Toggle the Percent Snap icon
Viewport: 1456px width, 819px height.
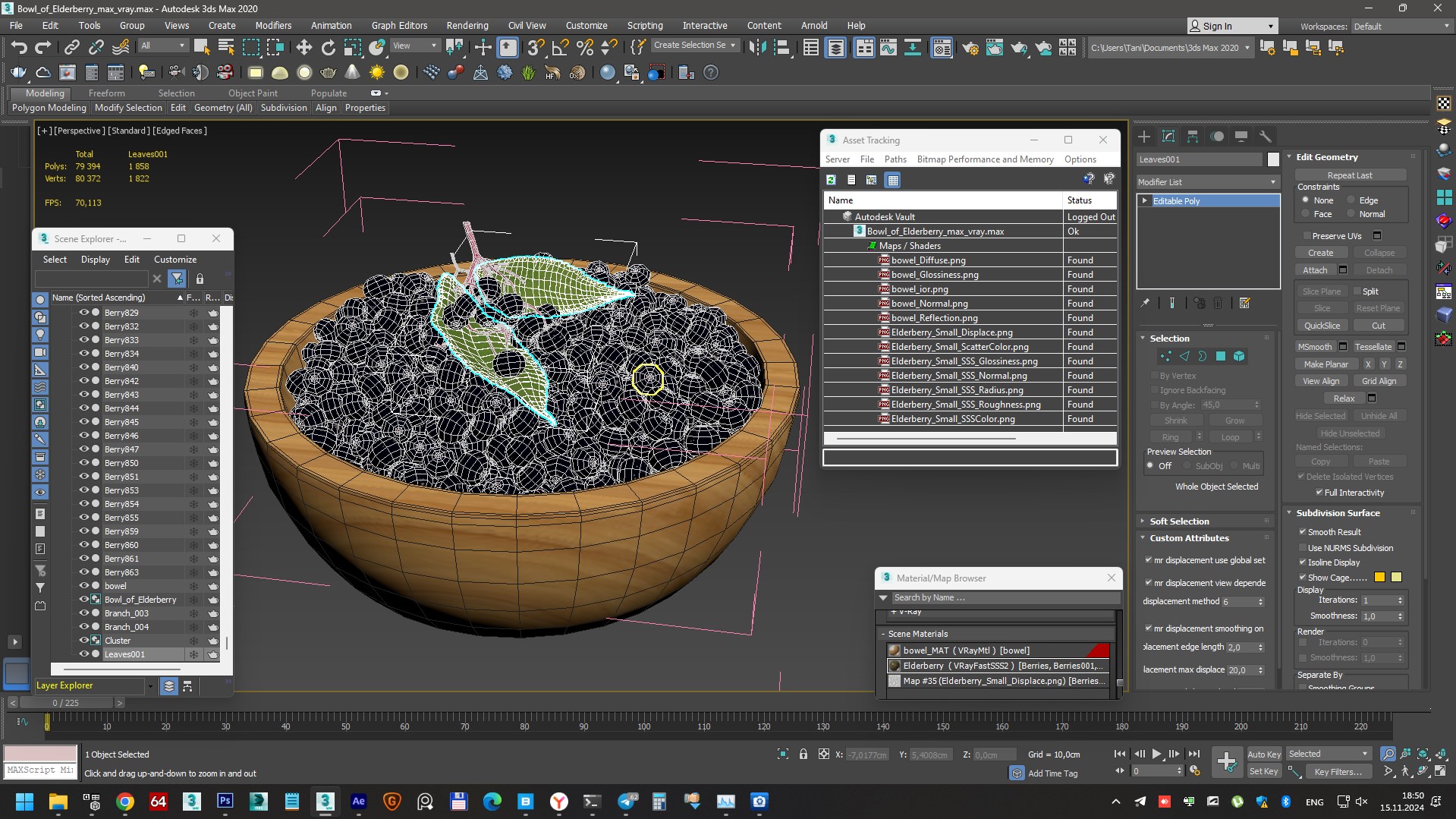coord(584,47)
